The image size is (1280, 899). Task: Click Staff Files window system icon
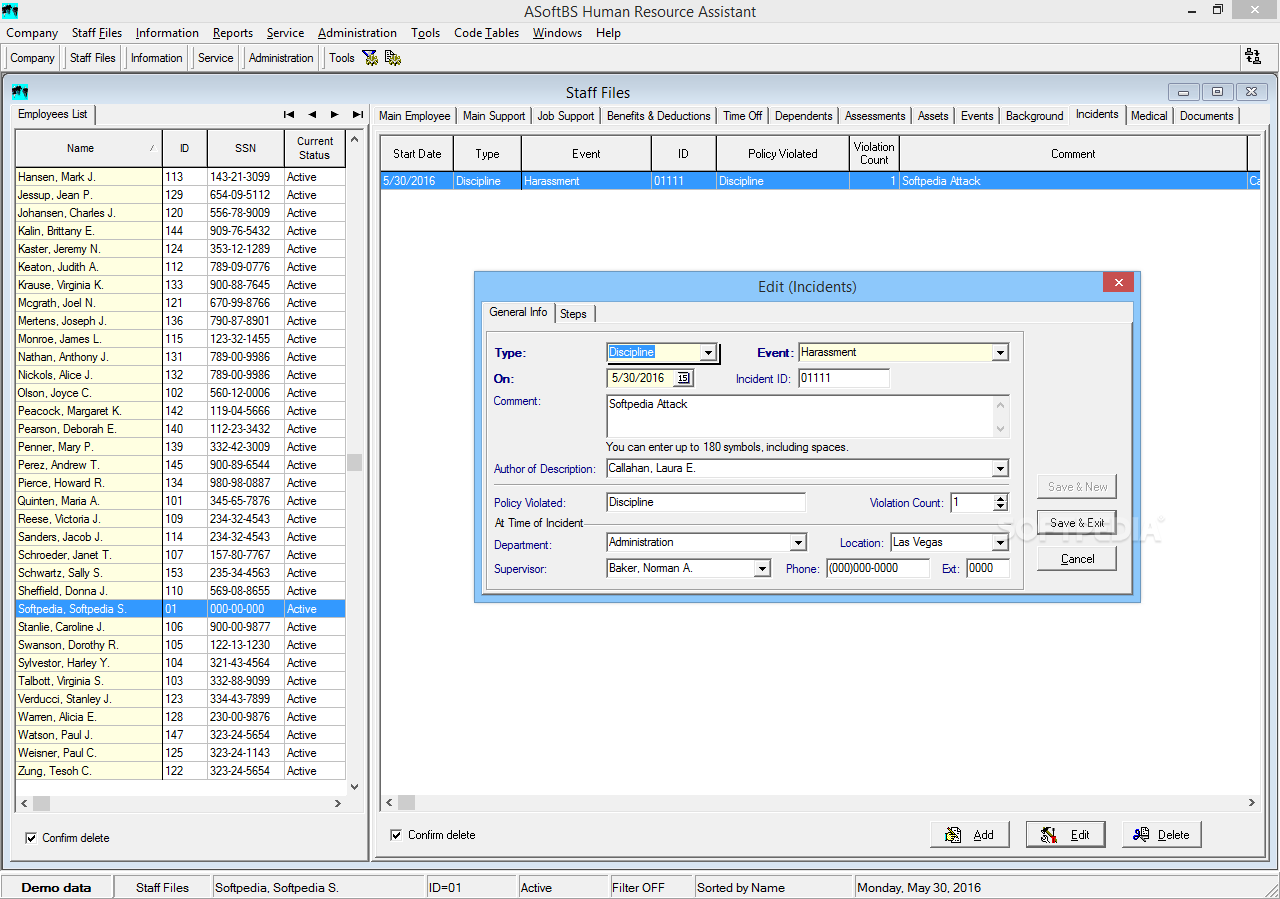pos(20,92)
